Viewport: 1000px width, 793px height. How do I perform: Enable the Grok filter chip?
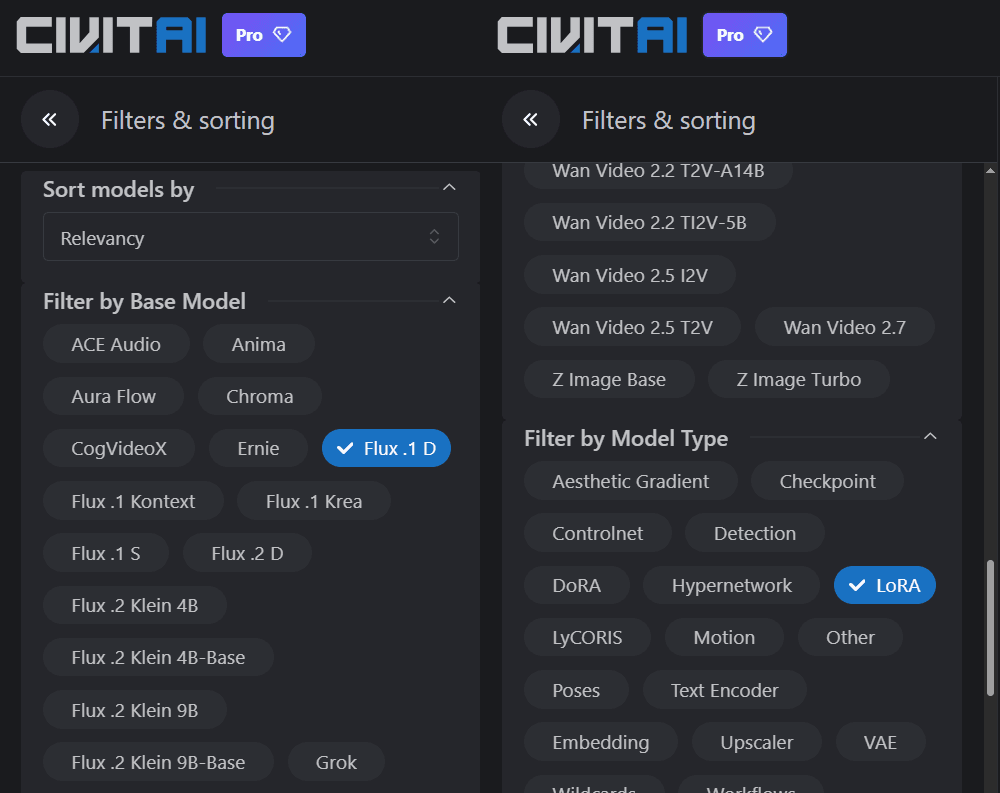click(x=336, y=762)
